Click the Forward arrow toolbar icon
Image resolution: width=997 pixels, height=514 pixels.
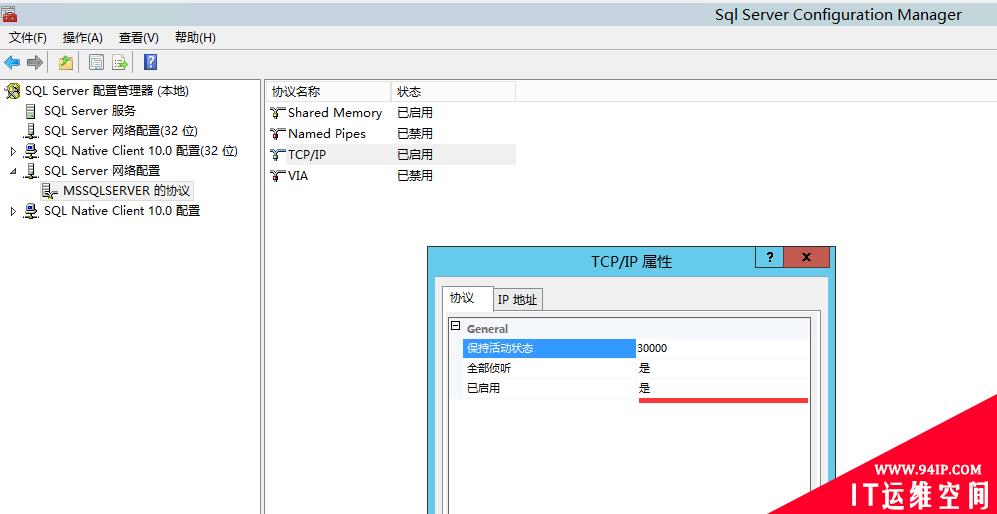[x=35, y=62]
